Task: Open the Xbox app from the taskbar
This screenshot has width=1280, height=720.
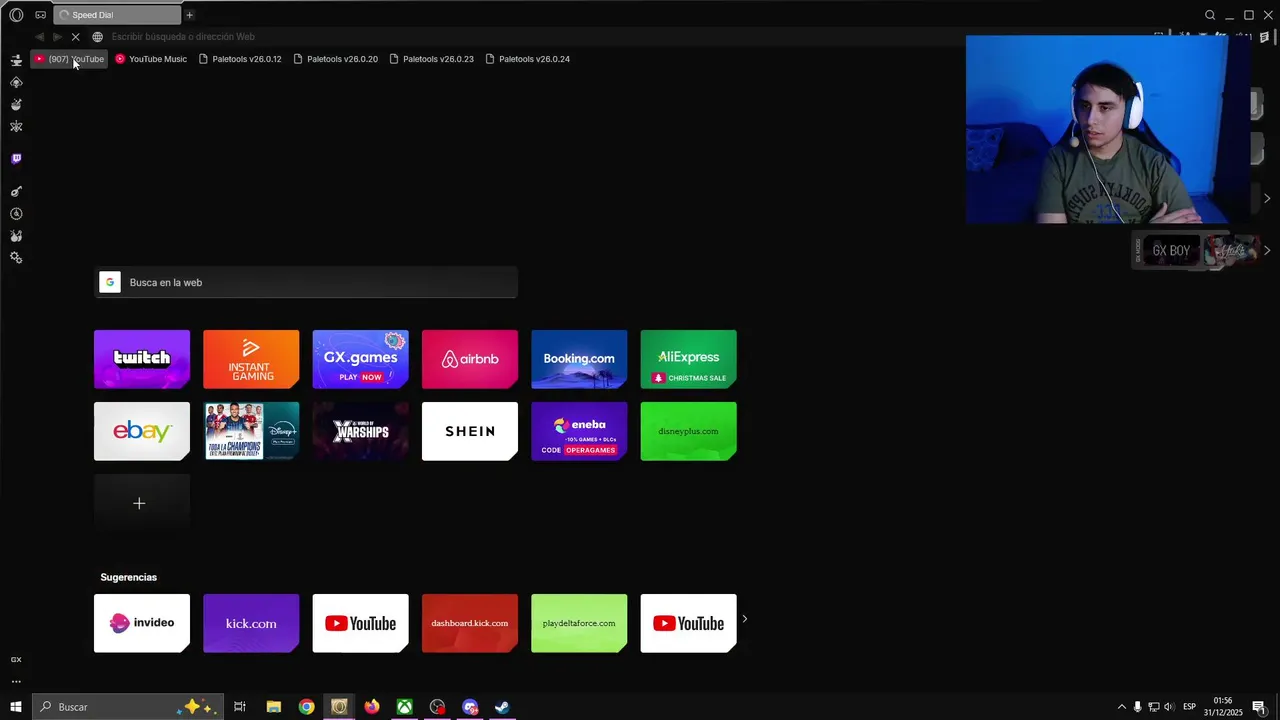Action: (404, 707)
